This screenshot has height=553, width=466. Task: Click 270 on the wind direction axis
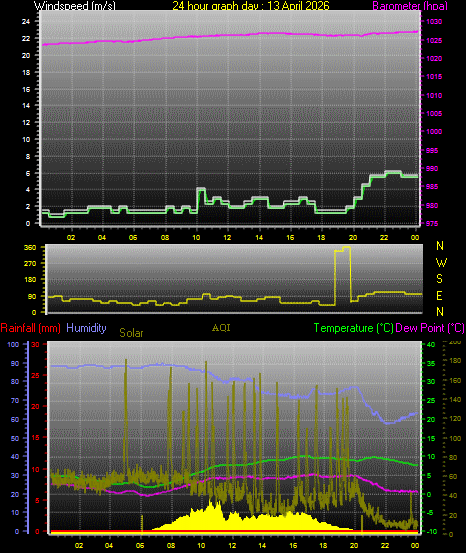(30, 263)
